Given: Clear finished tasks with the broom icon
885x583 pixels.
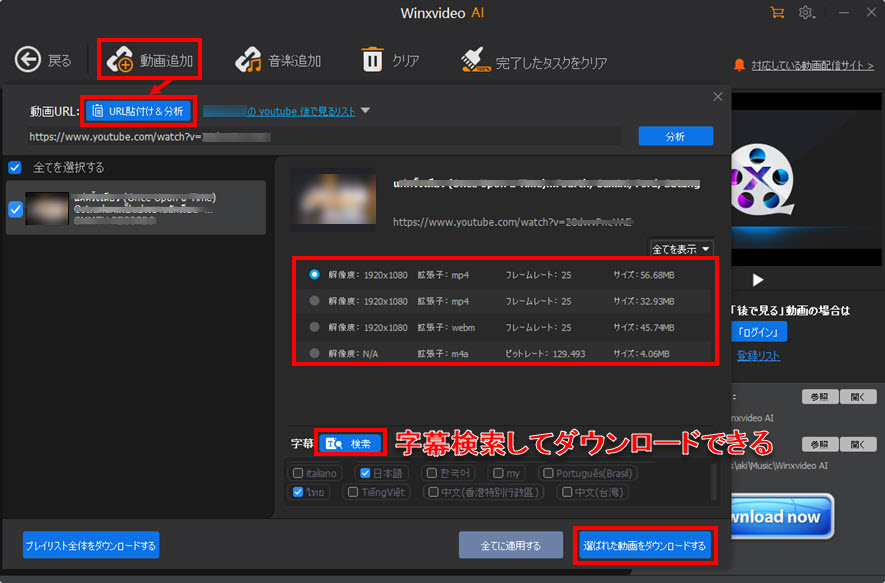Looking at the screenshot, I should tap(475, 60).
